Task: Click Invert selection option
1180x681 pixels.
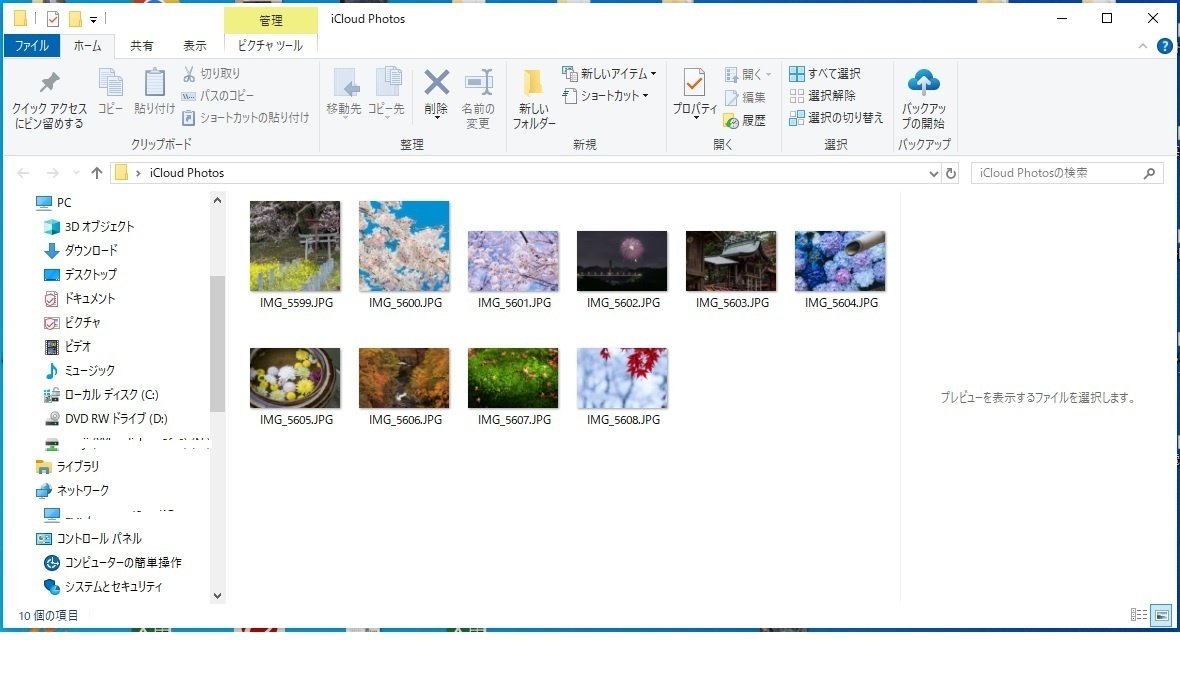Action: 836,117
